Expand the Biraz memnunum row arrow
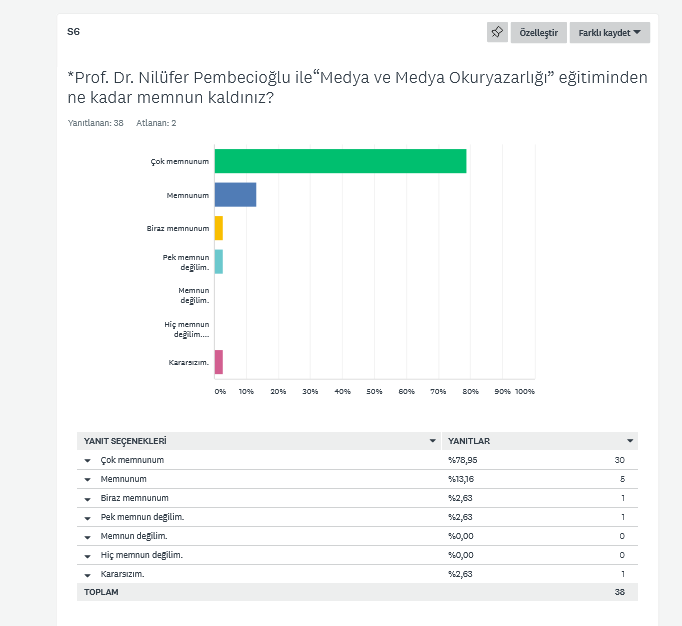This screenshot has width=682, height=626. (x=88, y=498)
